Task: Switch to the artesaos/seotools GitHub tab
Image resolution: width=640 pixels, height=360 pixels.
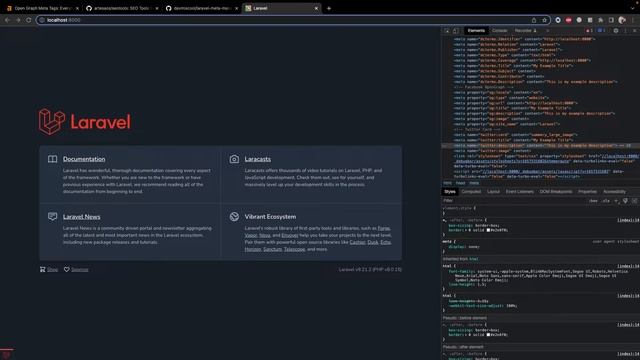Action: [121, 8]
